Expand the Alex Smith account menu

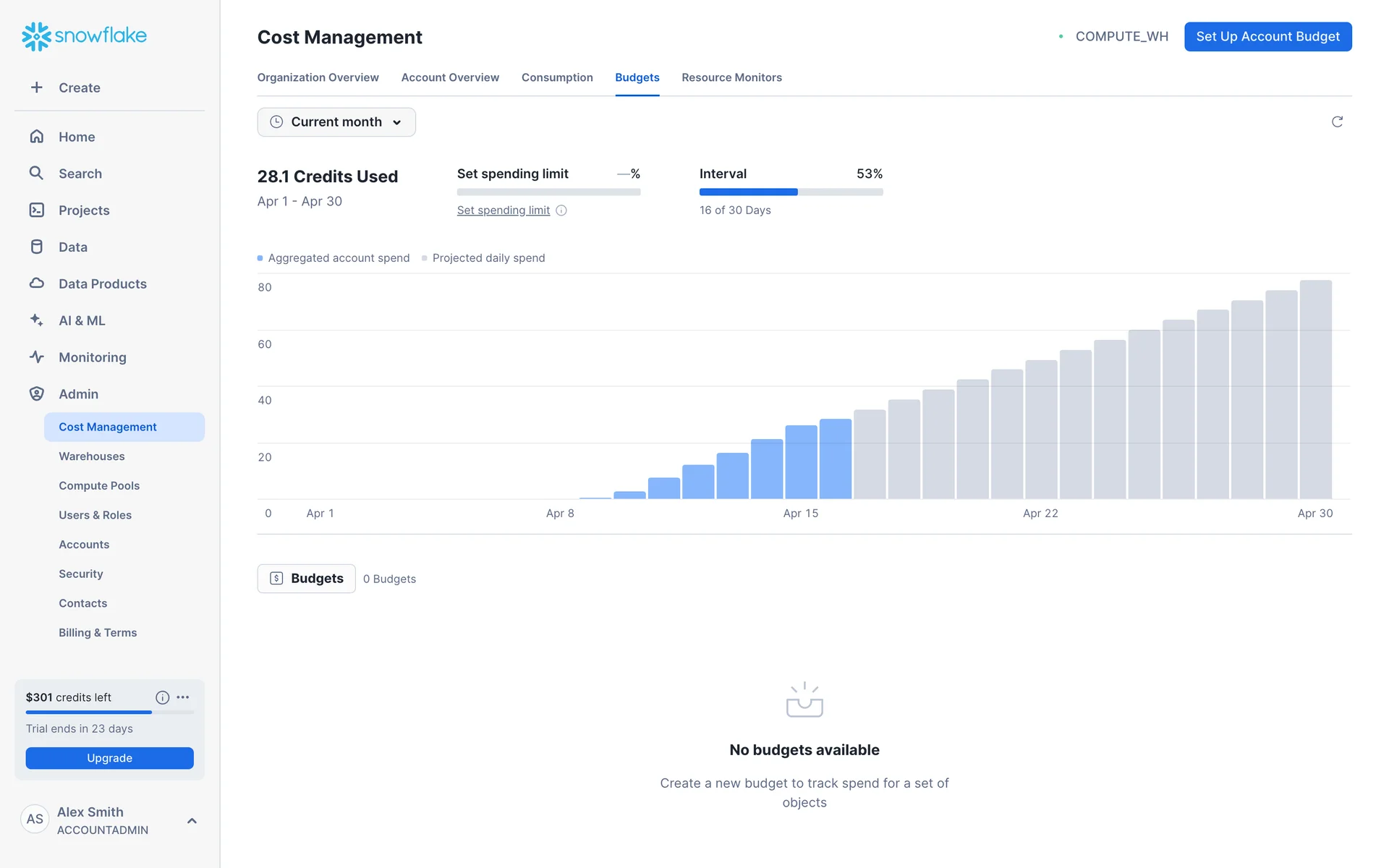[x=192, y=820]
